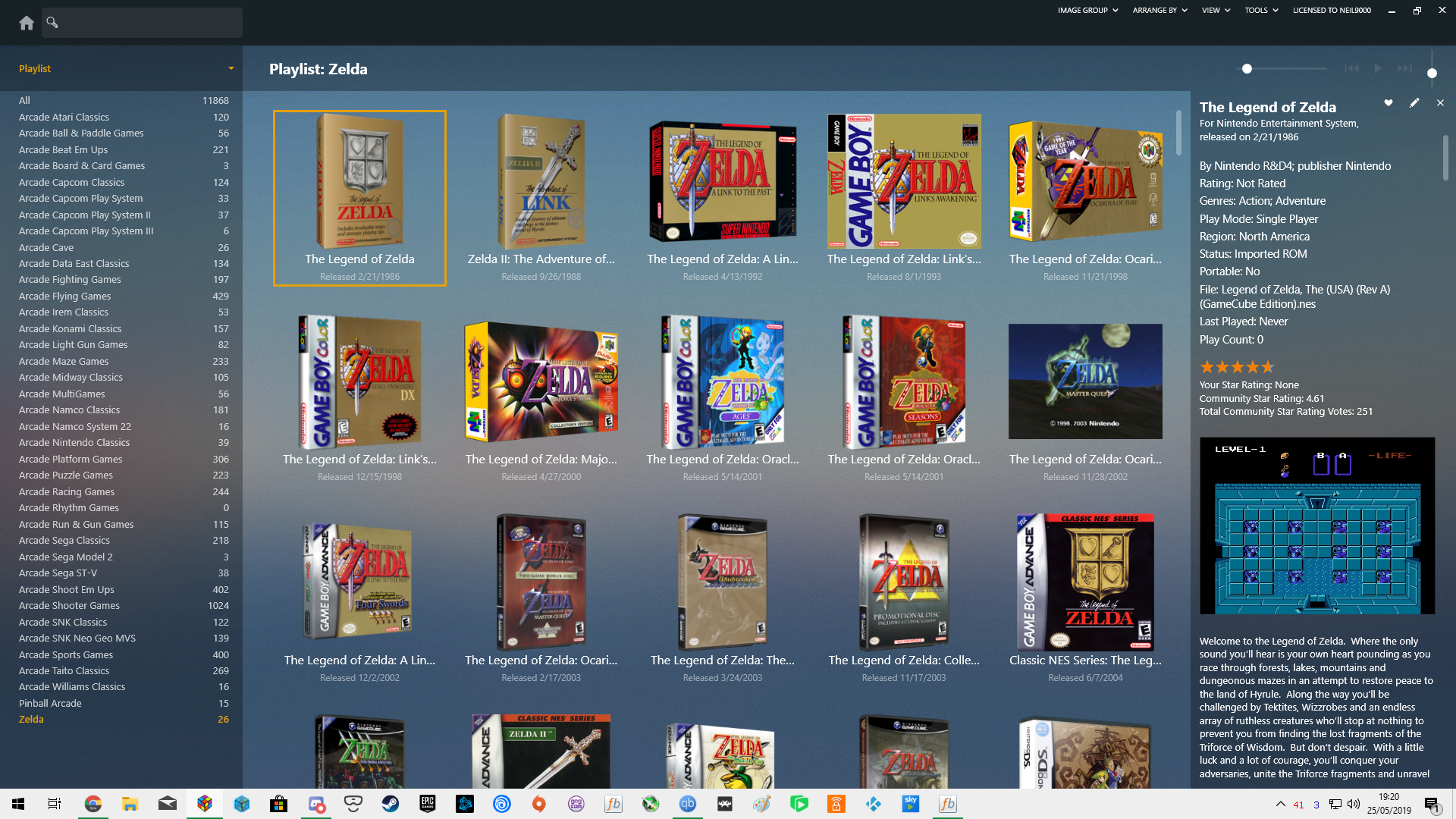The height and width of the screenshot is (819, 1456).
Task: Select The Legend of Zelda NES box art
Action: pos(359,181)
